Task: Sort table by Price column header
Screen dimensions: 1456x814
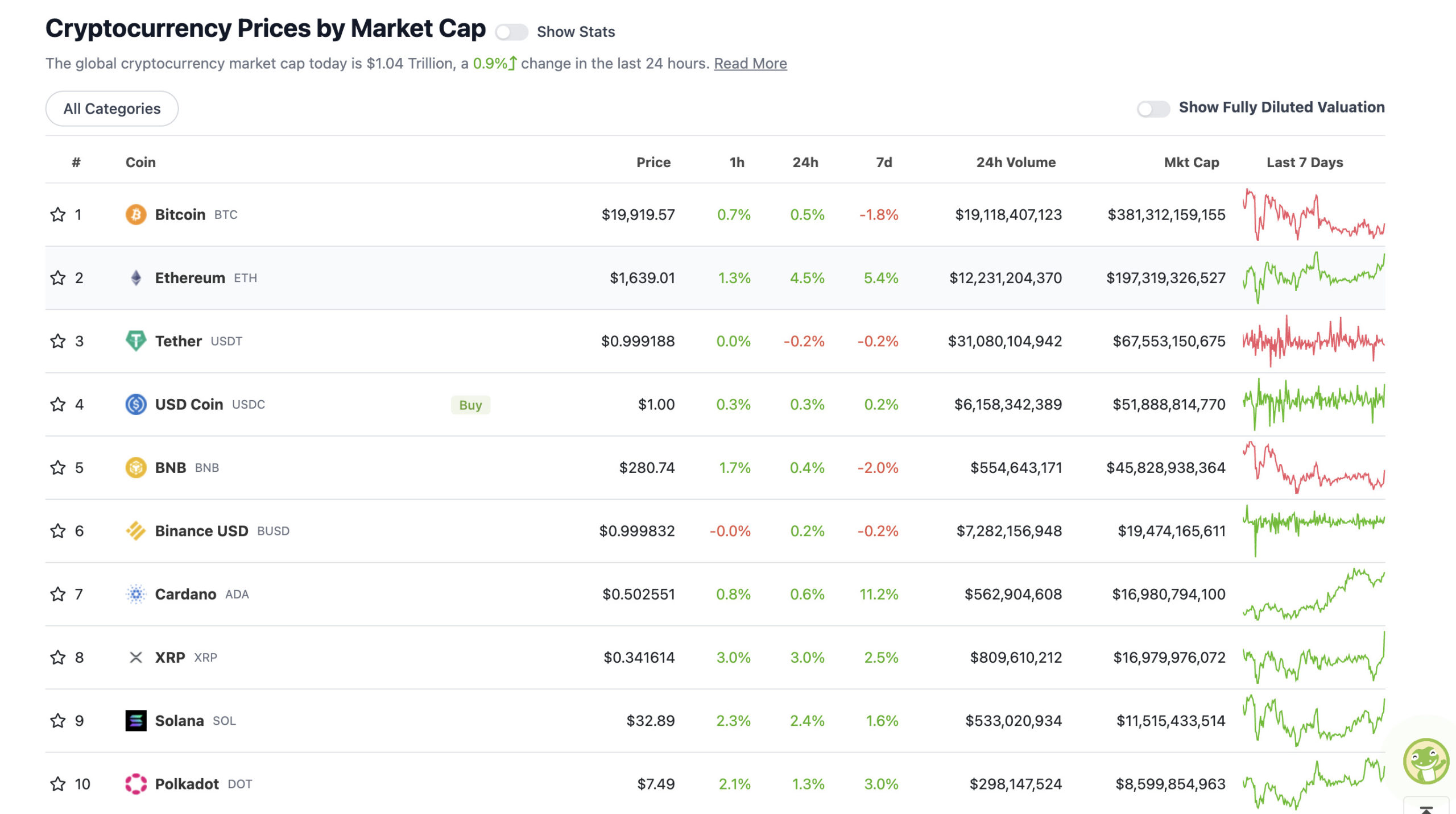Action: pos(653,162)
